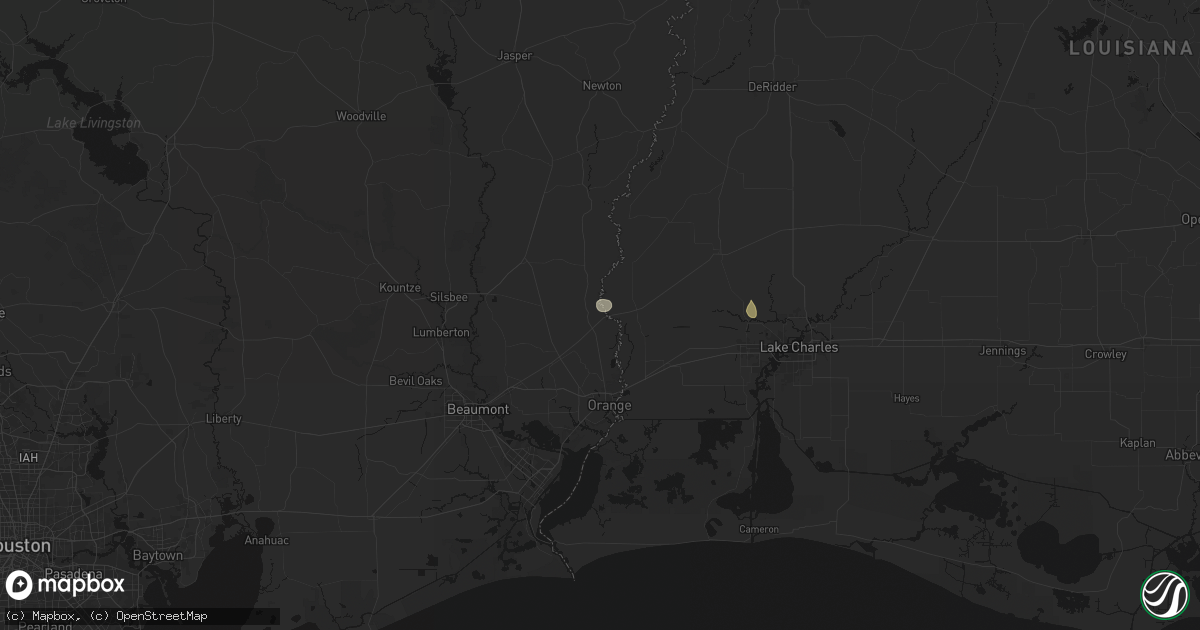Click the green circular logo icon

pos(1164,594)
